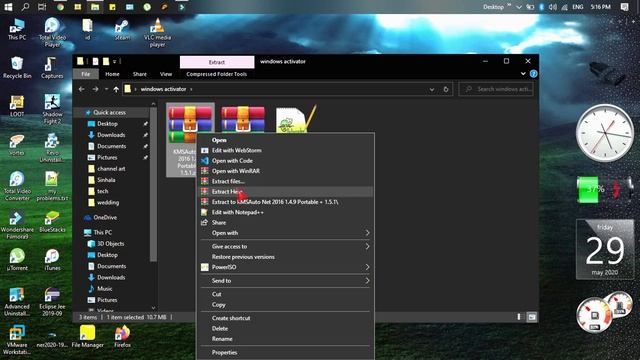Open my problems.txt file icon
Viewport: 640px width, 360px height.
point(52,186)
